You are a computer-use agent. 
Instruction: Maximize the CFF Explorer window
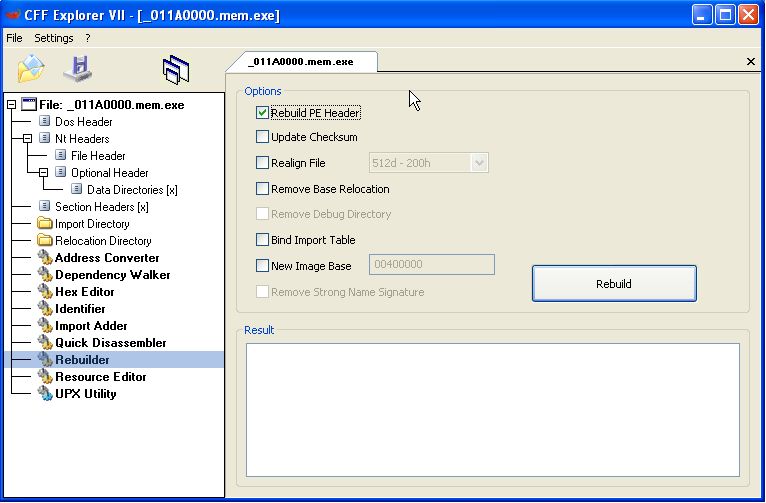coord(725,15)
